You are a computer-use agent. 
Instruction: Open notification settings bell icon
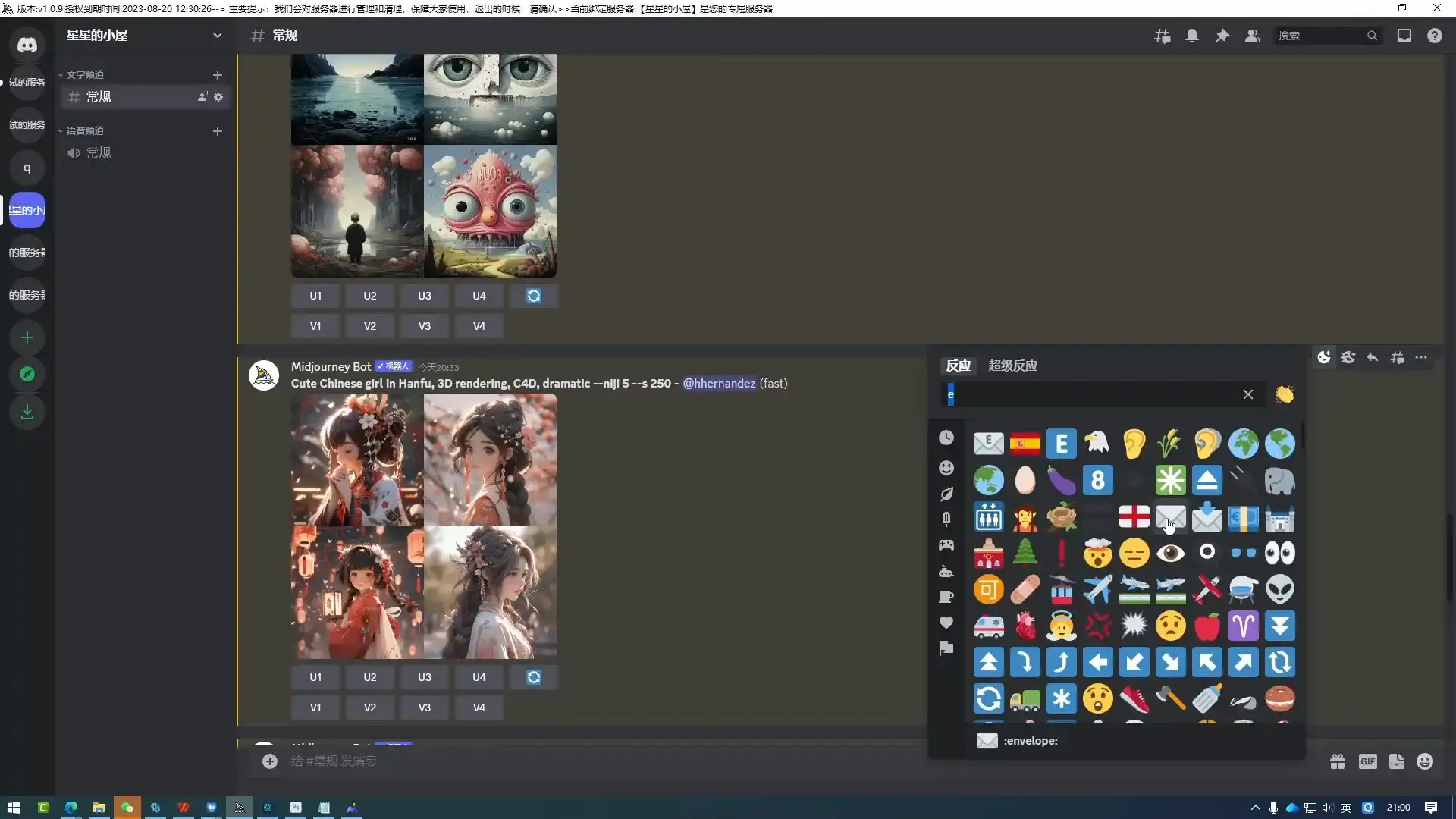coord(1192,36)
